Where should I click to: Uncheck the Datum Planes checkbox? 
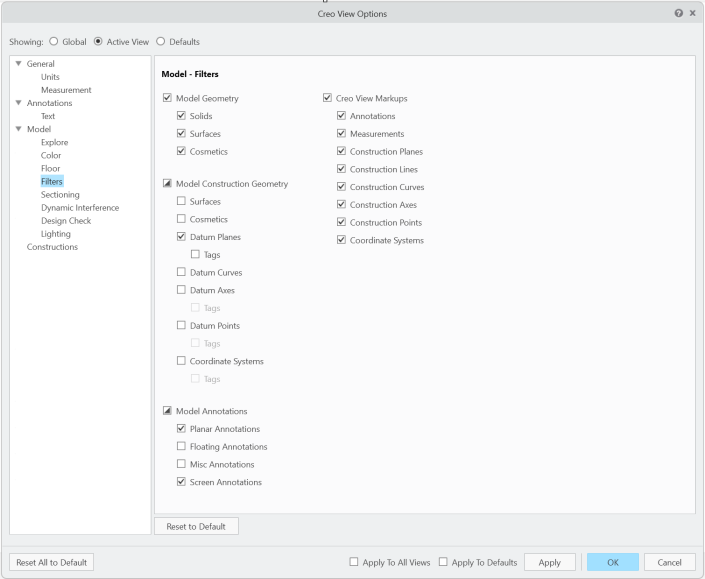pos(181,236)
